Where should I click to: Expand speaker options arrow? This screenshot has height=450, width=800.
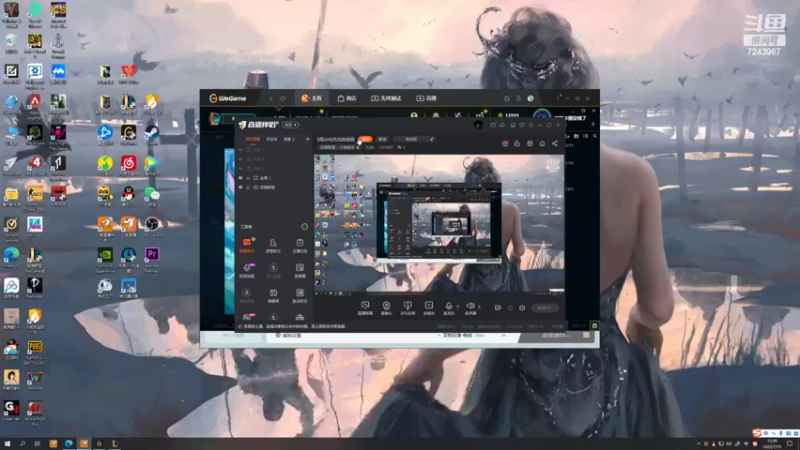point(479,306)
